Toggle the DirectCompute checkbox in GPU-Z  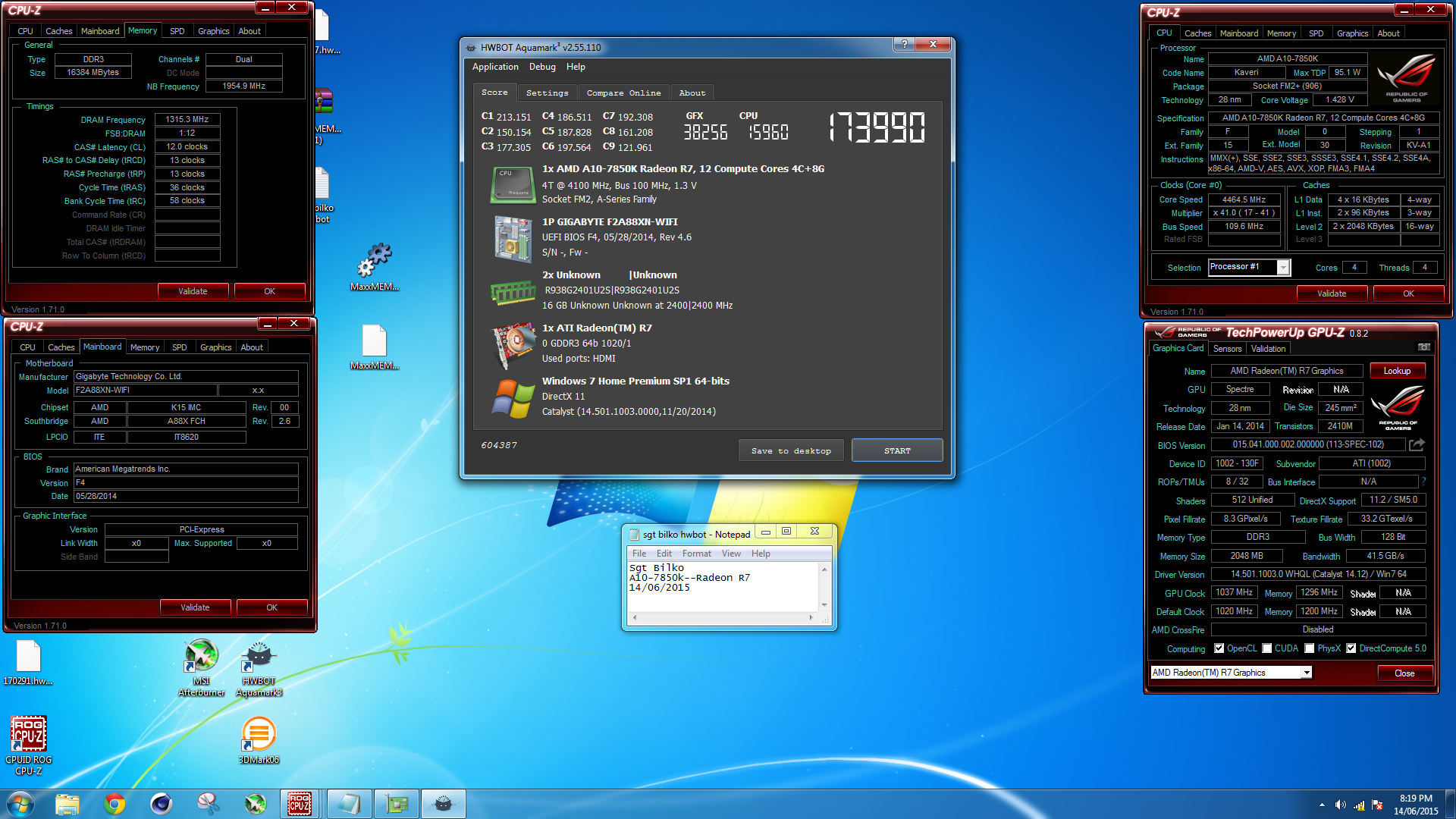[1351, 648]
